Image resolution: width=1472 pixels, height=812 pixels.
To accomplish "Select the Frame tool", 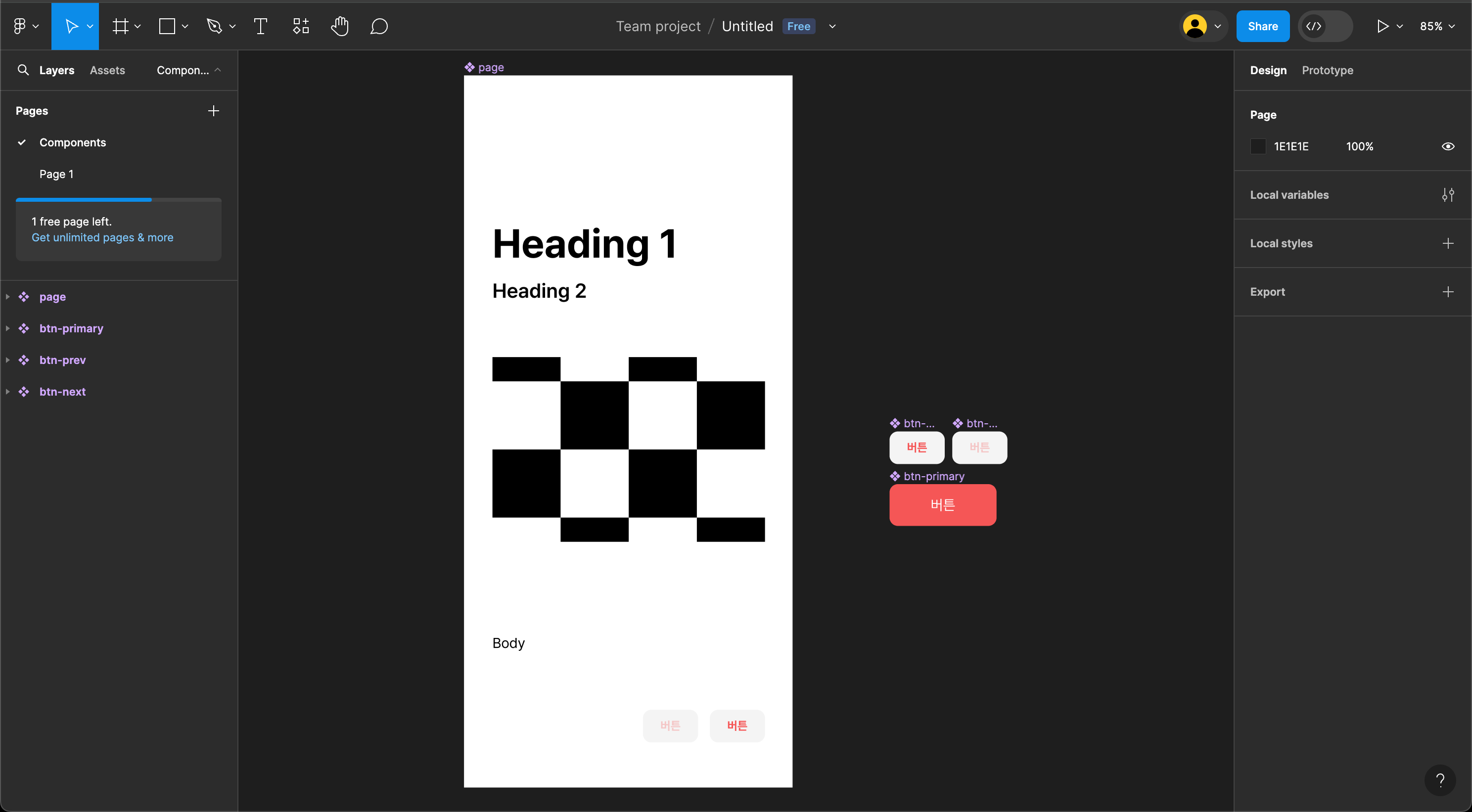I will pos(120,26).
